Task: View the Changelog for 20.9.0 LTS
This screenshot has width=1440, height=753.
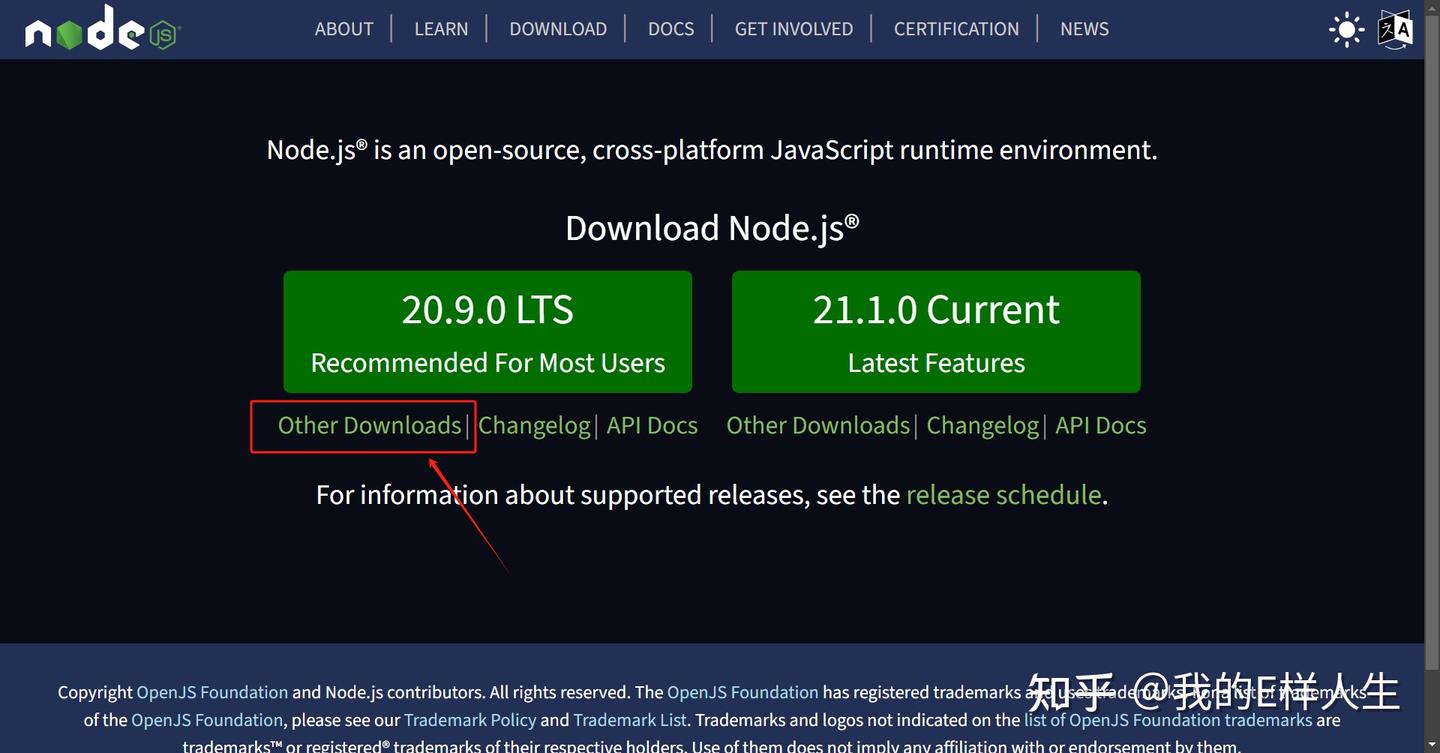Action: point(534,425)
